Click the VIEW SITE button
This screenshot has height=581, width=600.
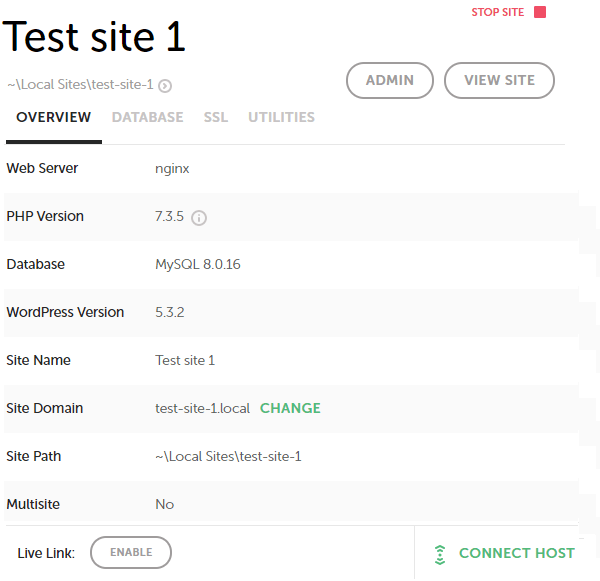pyautogui.click(x=499, y=80)
